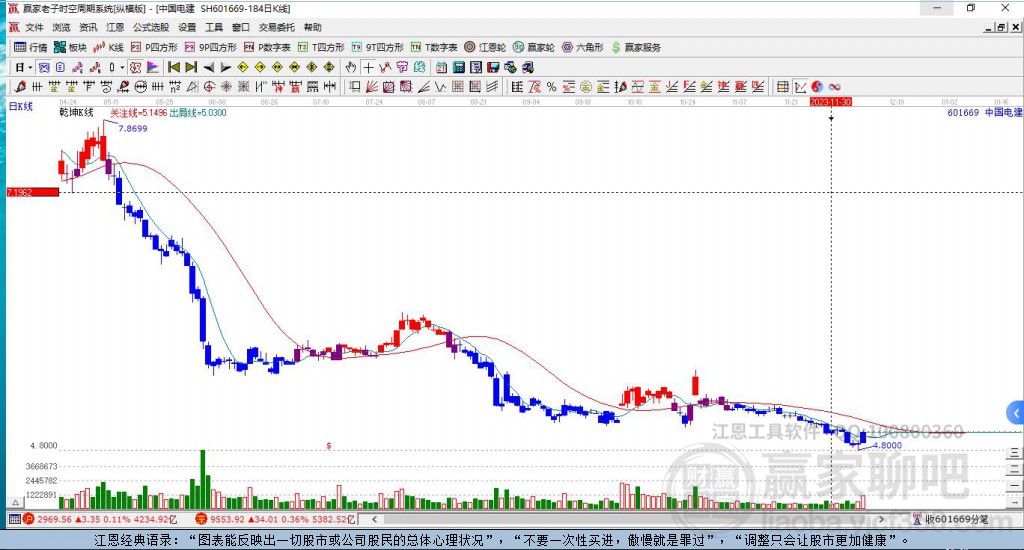
Task: Open the 公式选股 menu
Action: [x=151, y=27]
